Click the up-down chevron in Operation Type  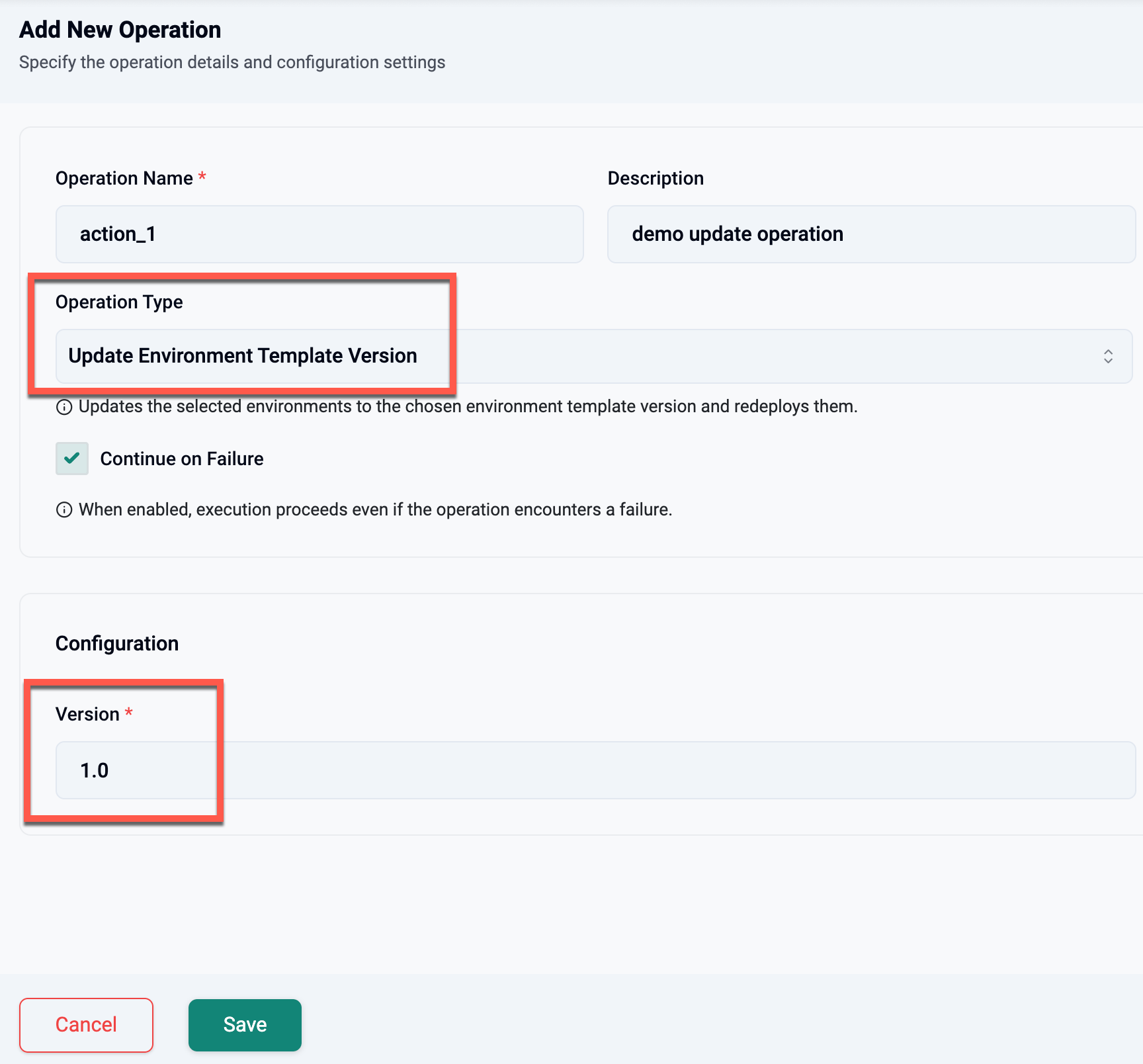(x=1108, y=357)
